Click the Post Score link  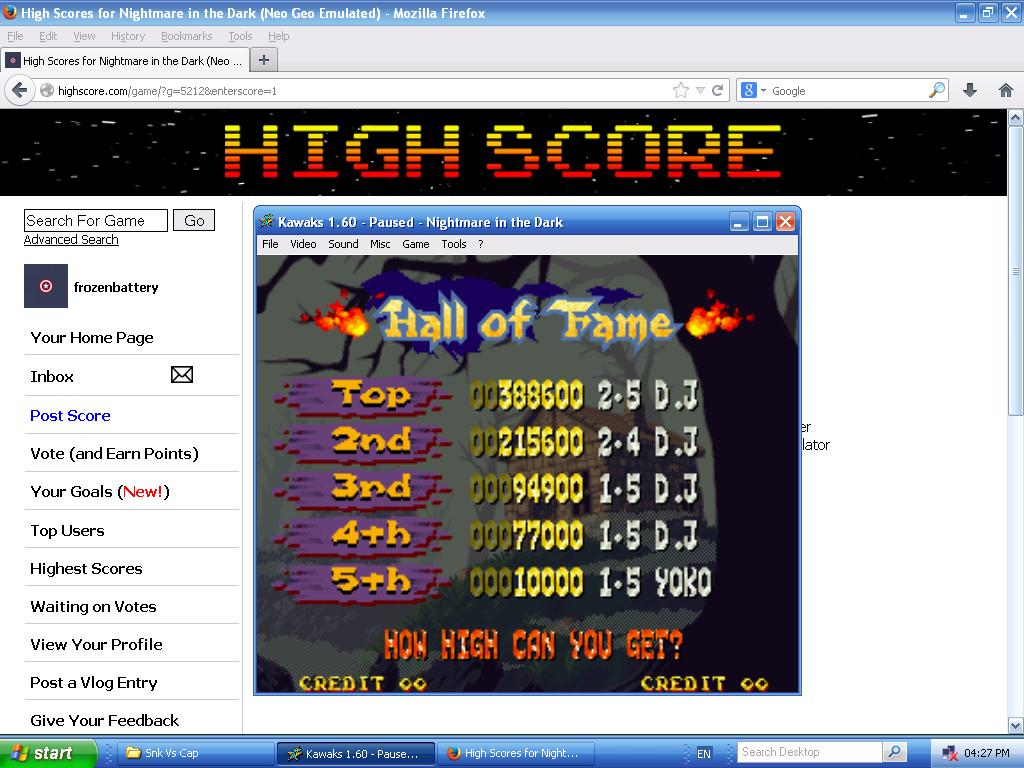tap(70, 415)
